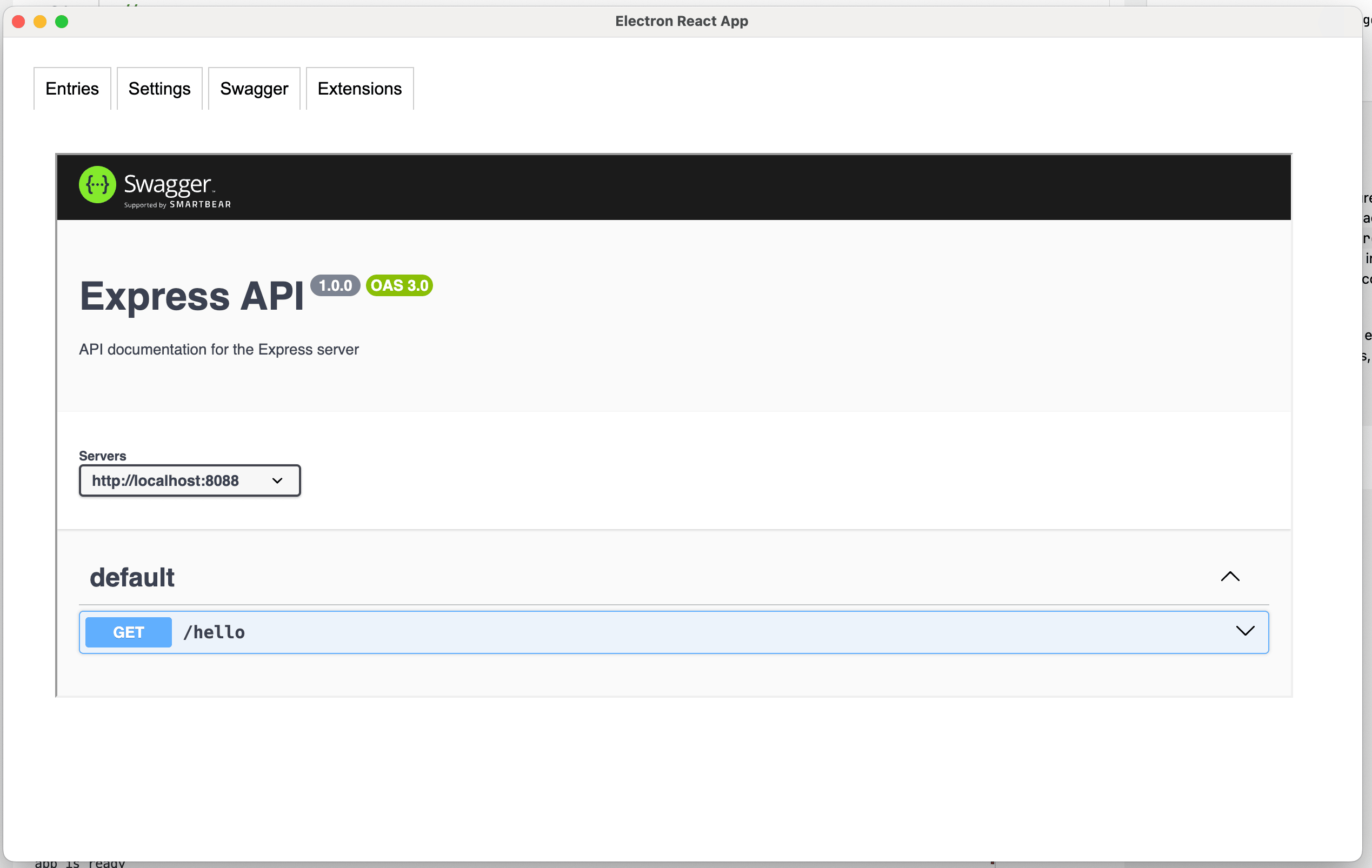Select the Swagger tab
The image size is (1372, 868).
pyautogui.click(x=254, y=89)
